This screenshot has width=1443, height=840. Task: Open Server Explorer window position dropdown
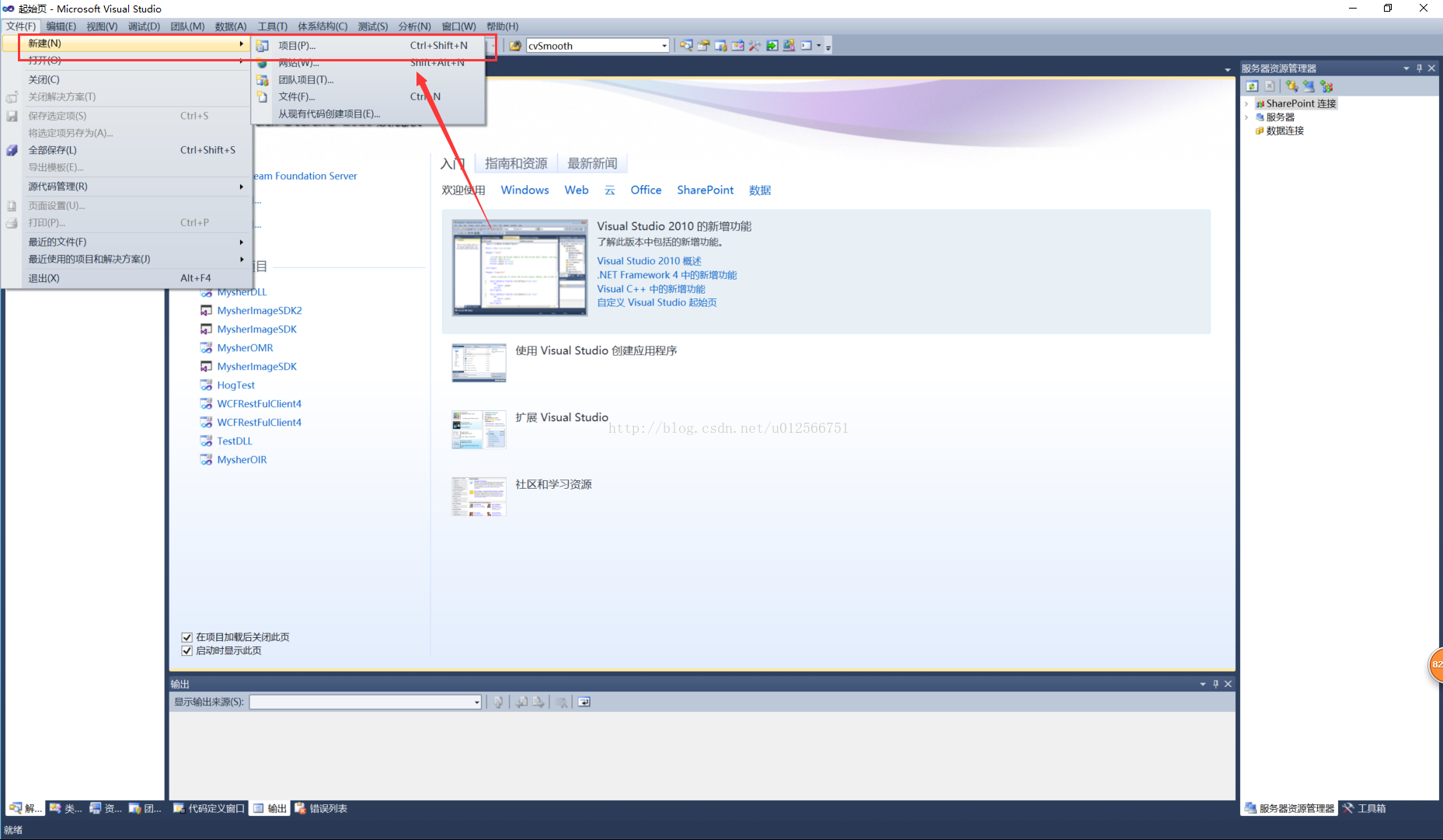click(x=1406, y=68)
